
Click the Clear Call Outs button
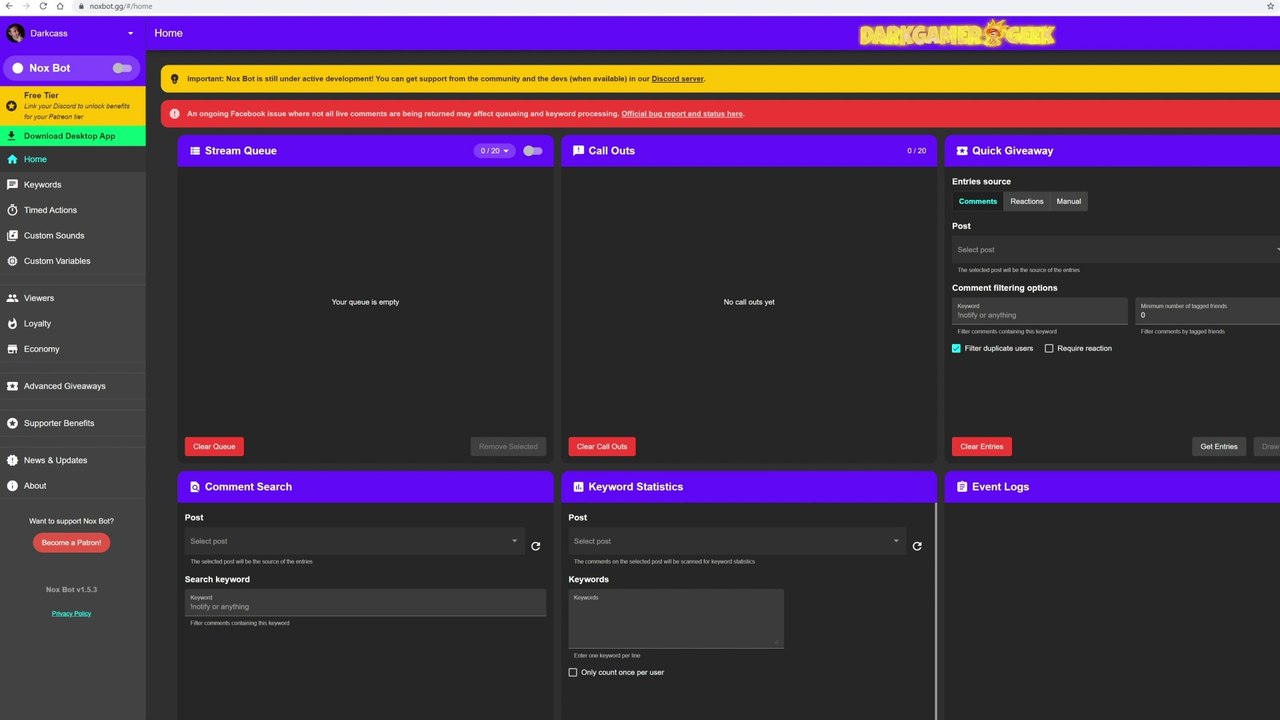[x=602, y=447]
